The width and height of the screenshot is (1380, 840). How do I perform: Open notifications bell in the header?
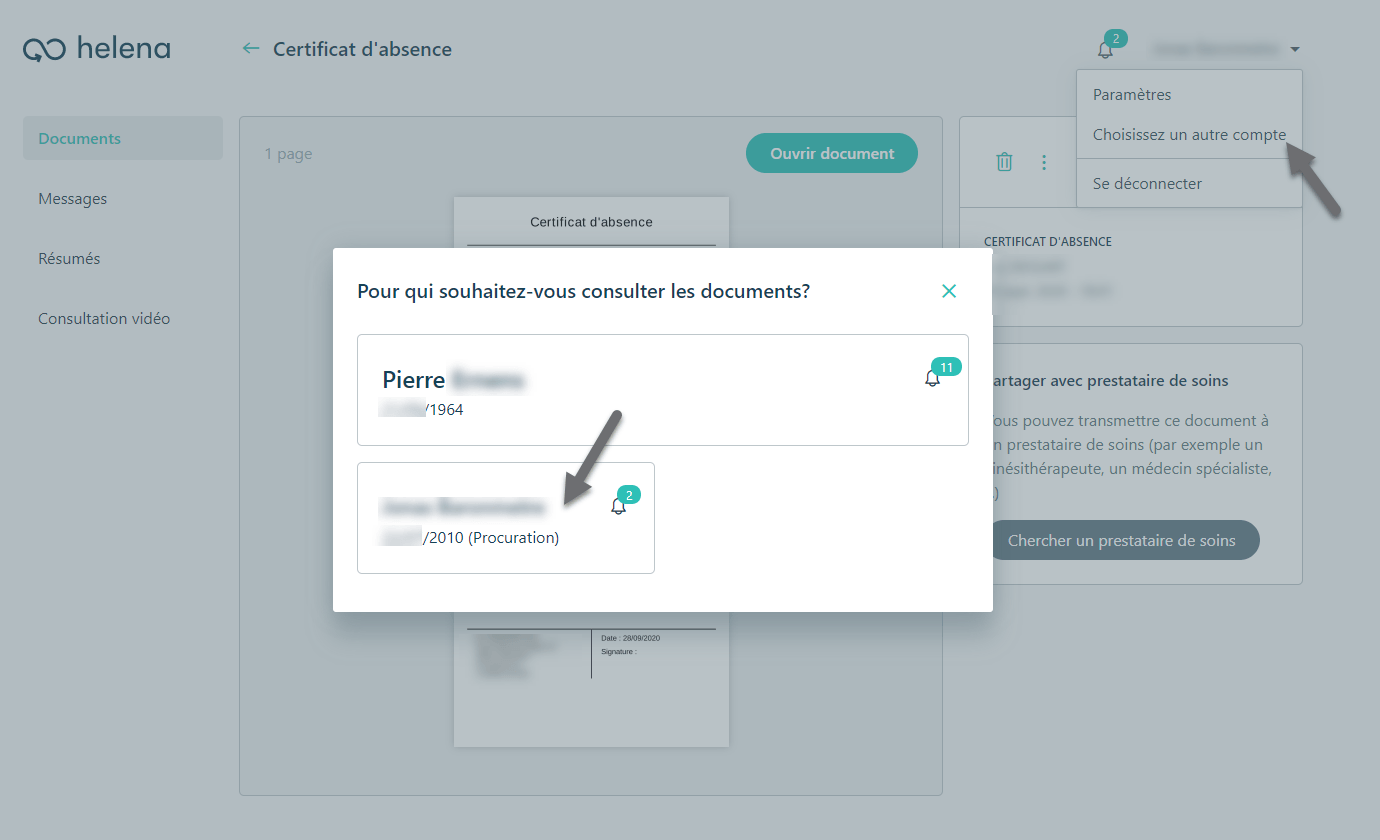coord(1105,49)
